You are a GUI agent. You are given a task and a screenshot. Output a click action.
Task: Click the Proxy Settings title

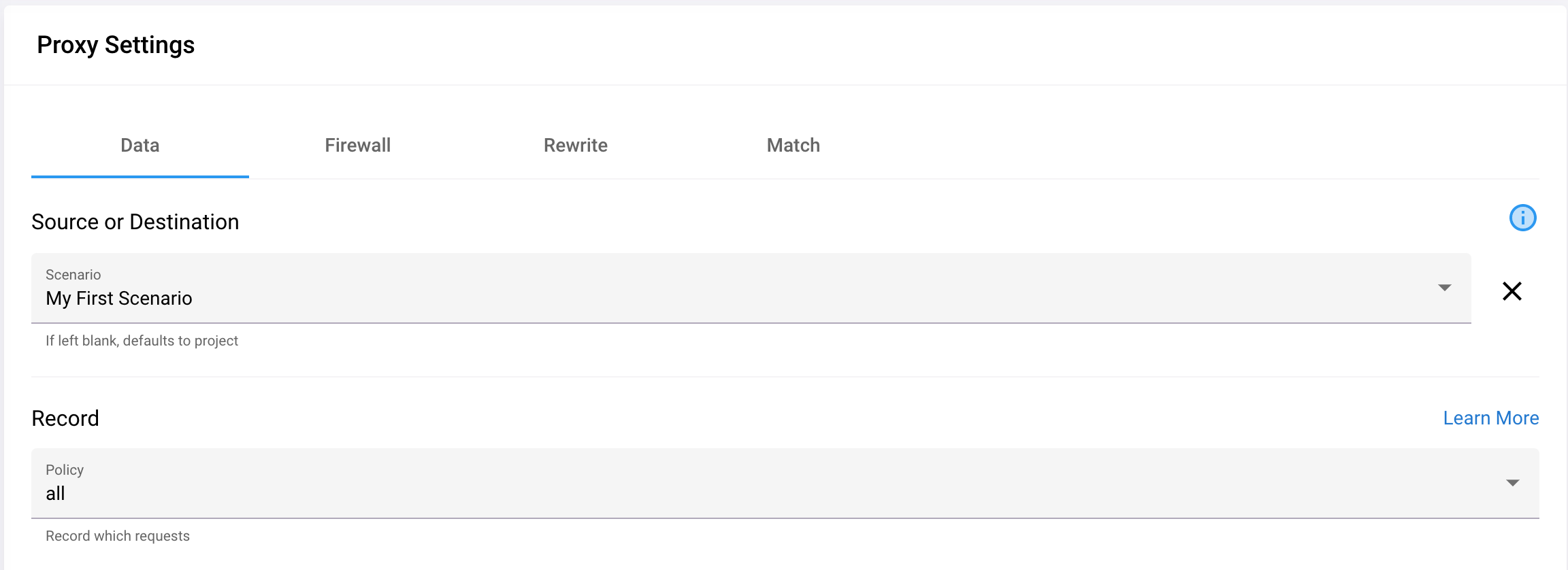point(116,45)
